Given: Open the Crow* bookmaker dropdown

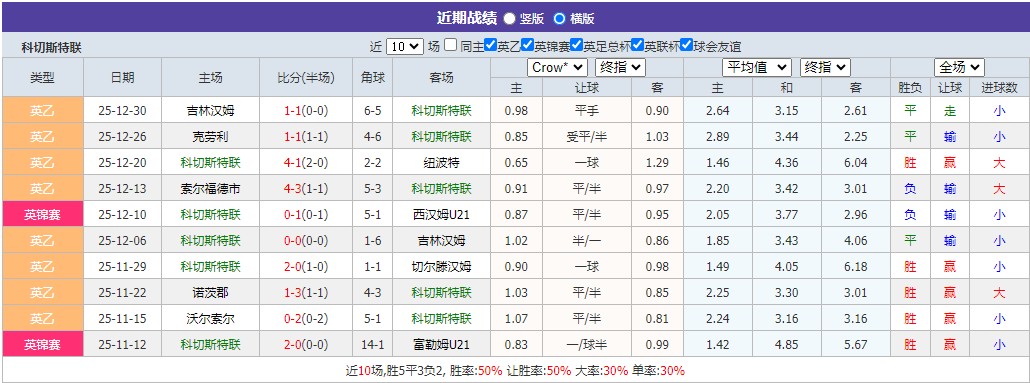Looking at the screenshot, I should coord(557,68).
